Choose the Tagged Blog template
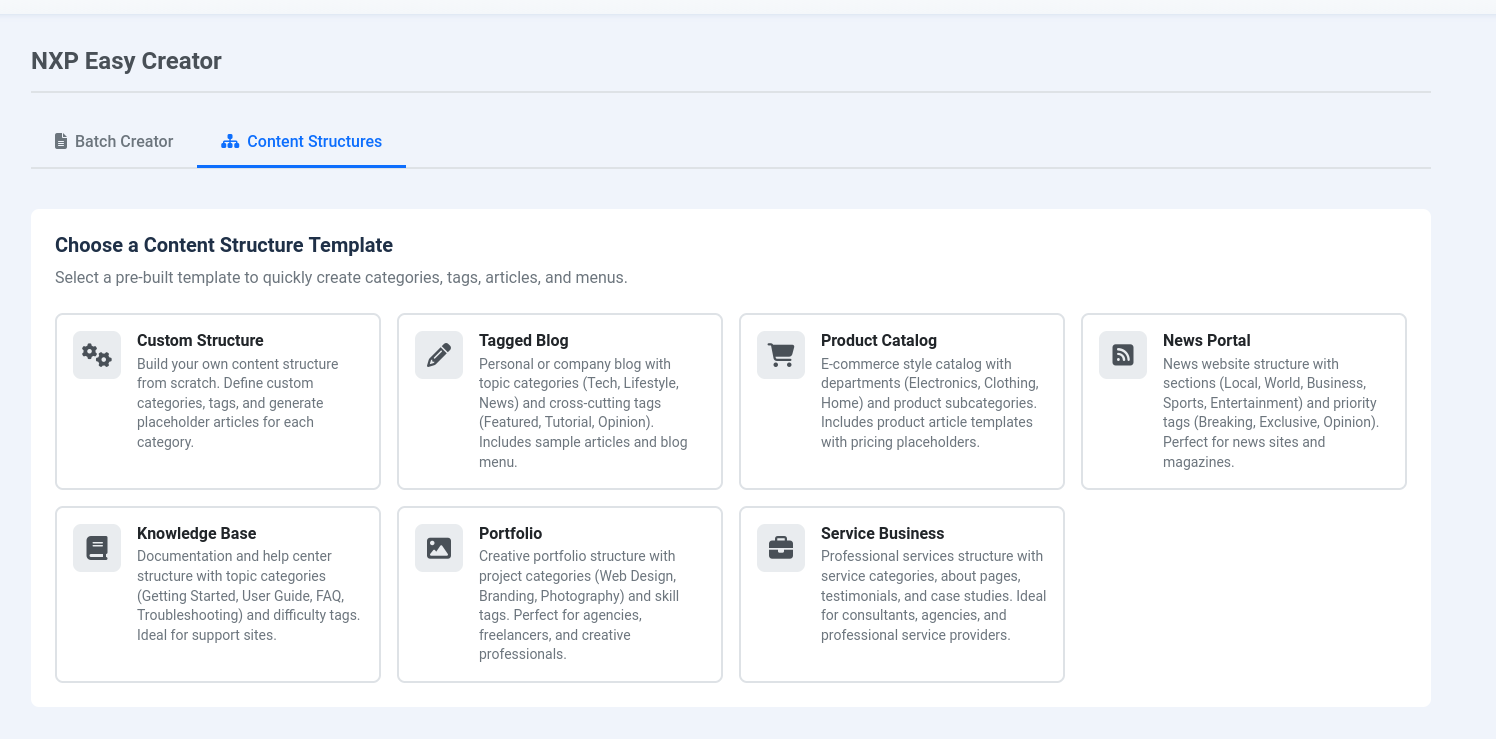Image resolution: width=1496 pixels, height=739 pixels. tap(559, 401)
